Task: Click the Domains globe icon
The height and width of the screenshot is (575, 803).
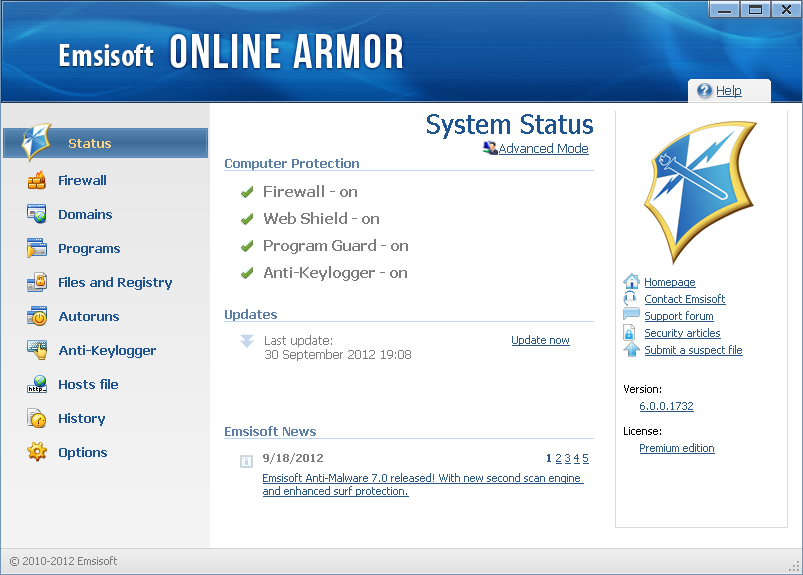Action: point(37,214)
